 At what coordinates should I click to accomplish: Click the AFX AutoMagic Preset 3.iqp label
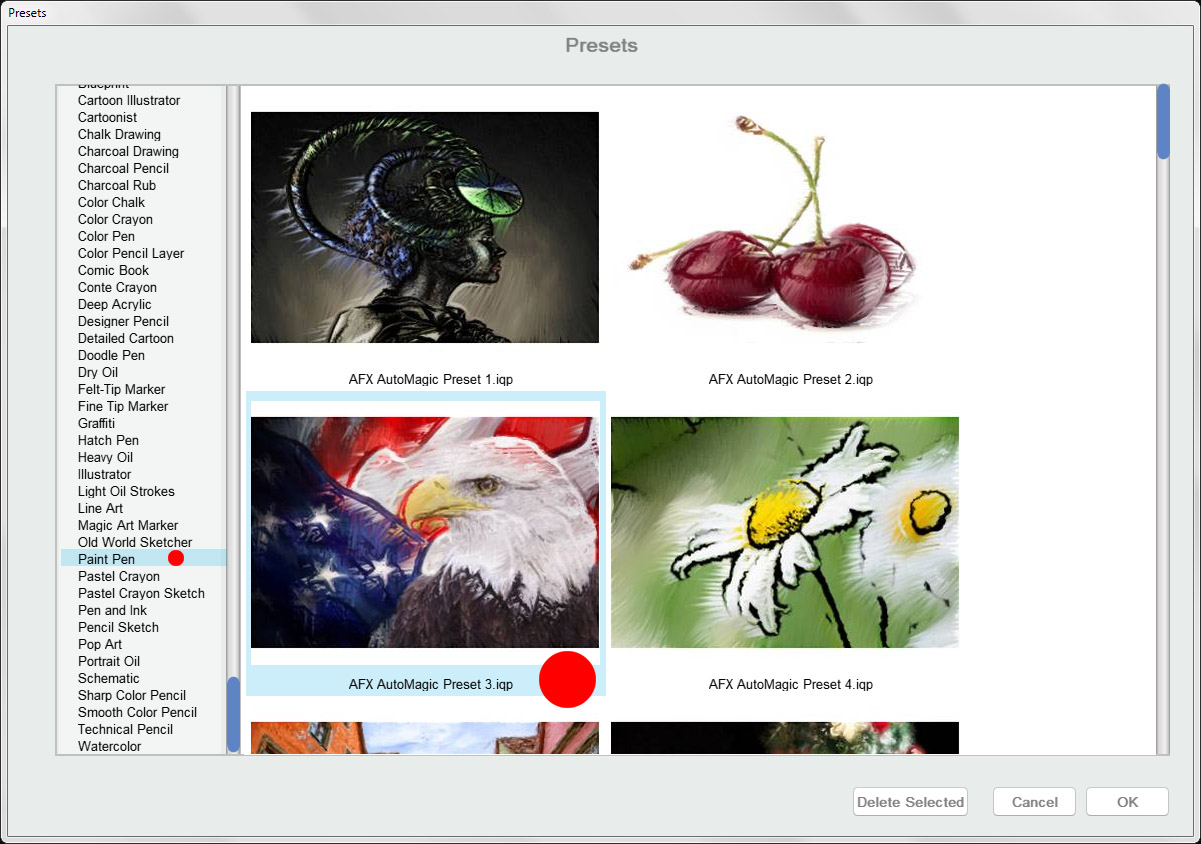(431, 685)
